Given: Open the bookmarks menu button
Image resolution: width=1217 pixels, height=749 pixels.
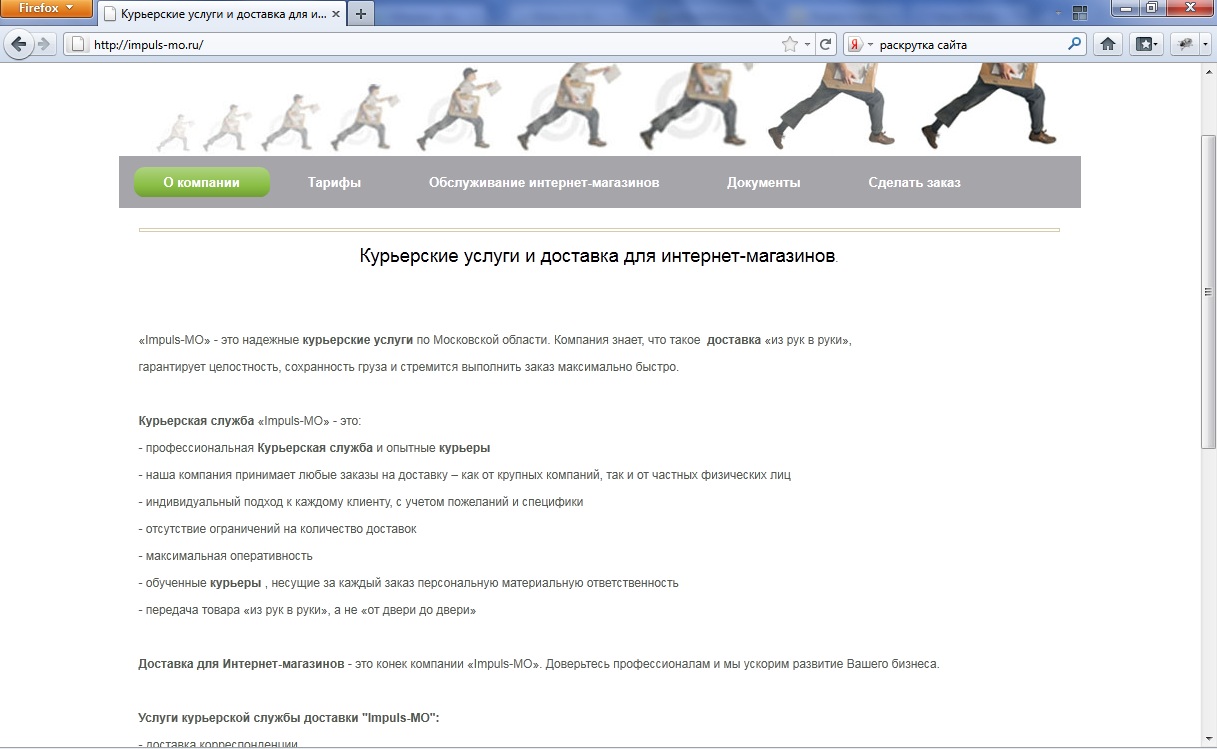Looking at the screenshot, I should point(1146,44).
